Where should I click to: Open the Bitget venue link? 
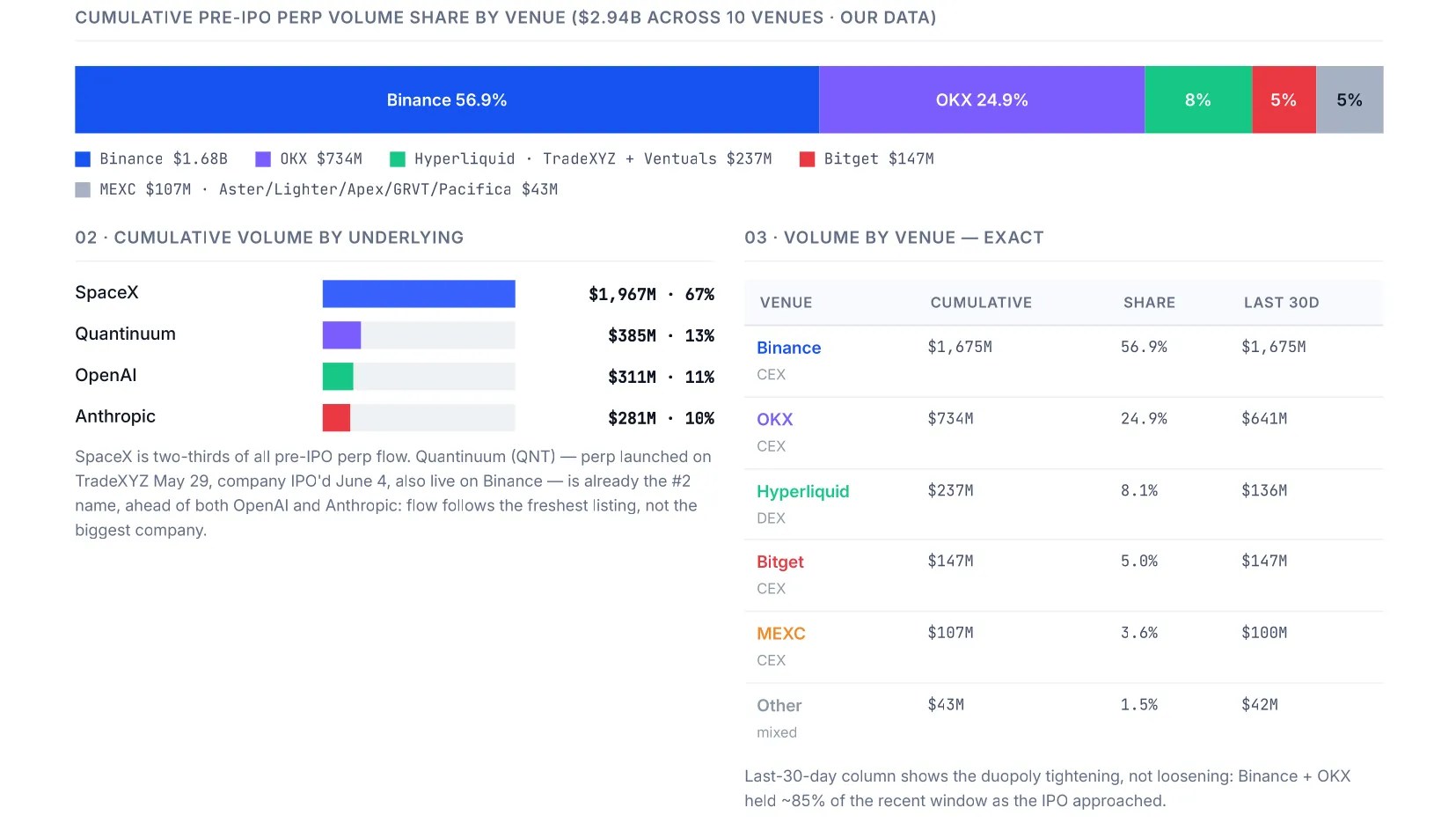click(x=780, y=562)
